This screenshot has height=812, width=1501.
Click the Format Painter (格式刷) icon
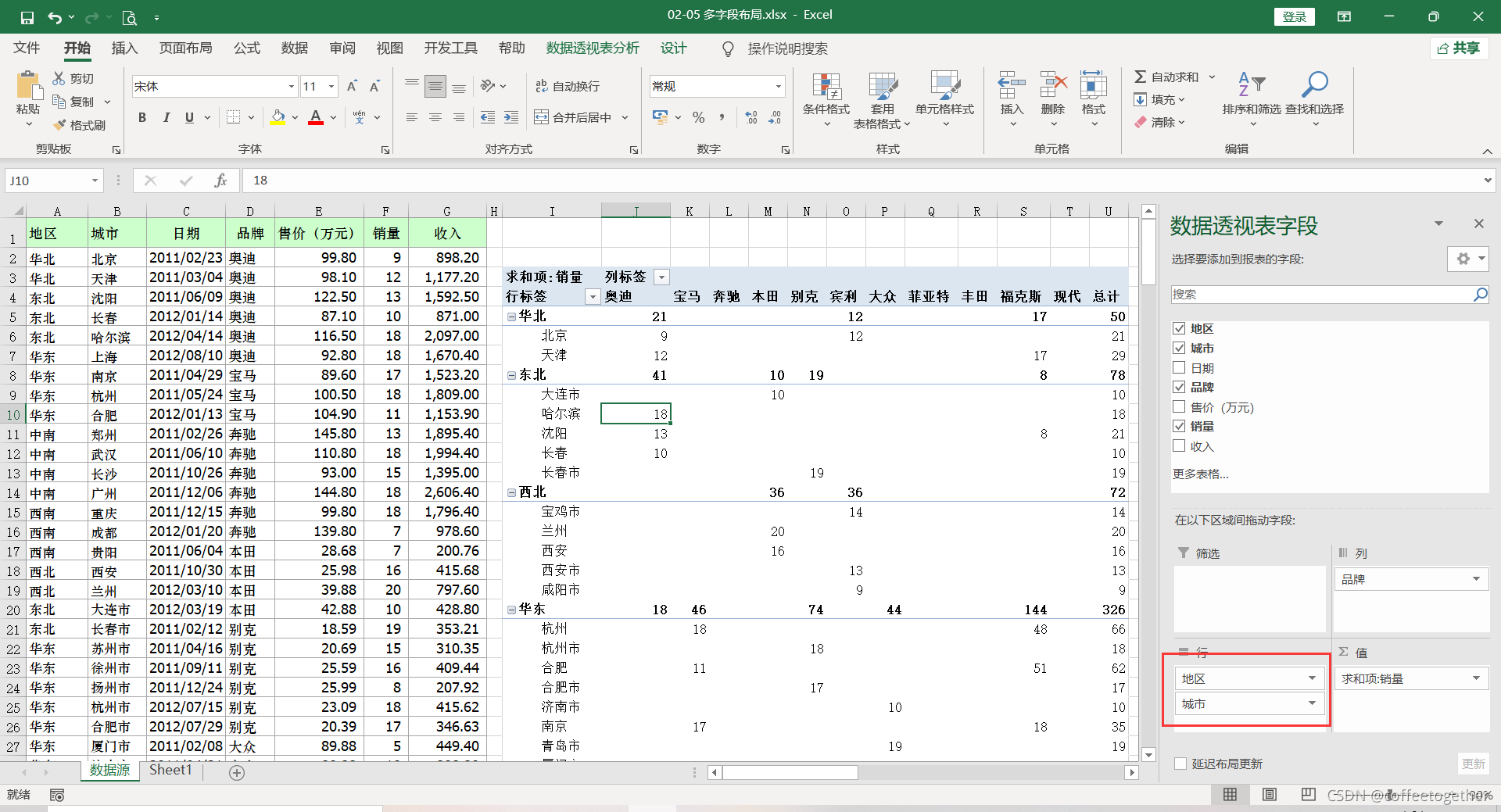pyautogui.click(x=59, y=125)
